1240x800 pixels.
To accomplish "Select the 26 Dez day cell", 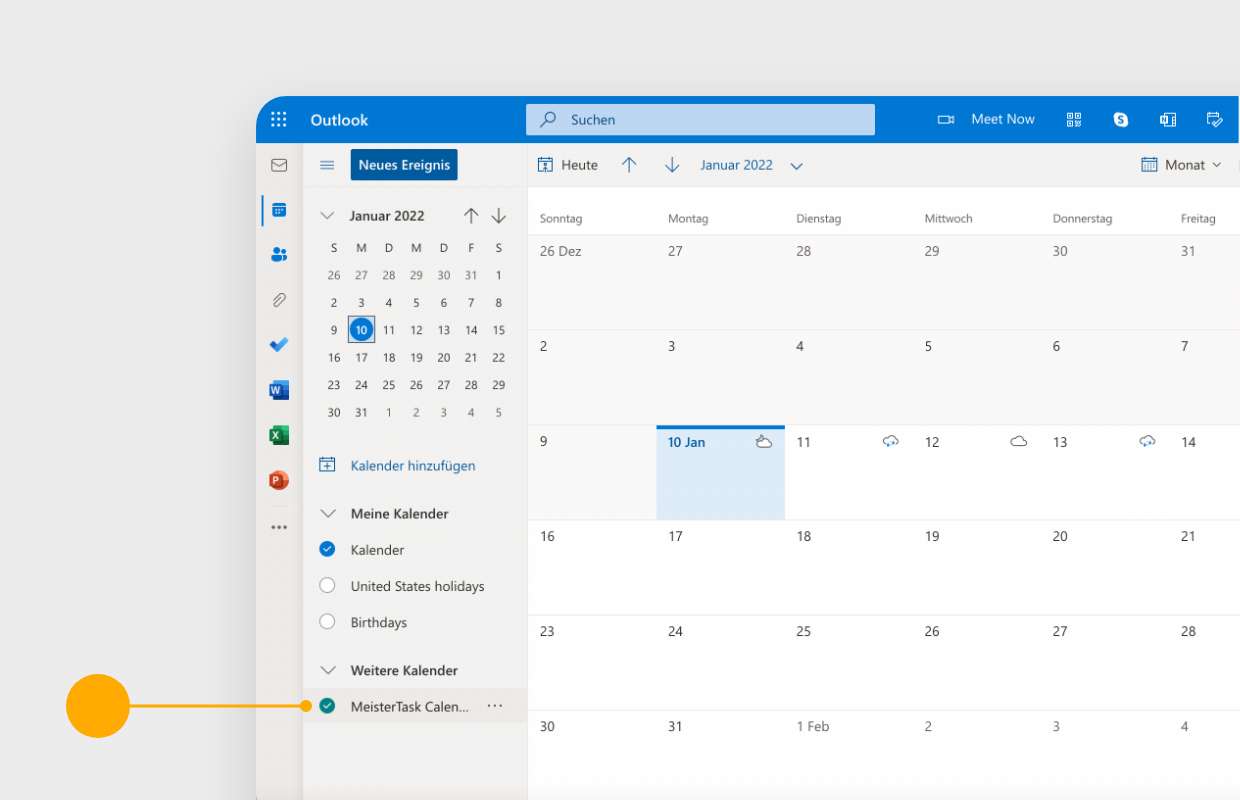I will pyautogui.click(x=592, y=282).
